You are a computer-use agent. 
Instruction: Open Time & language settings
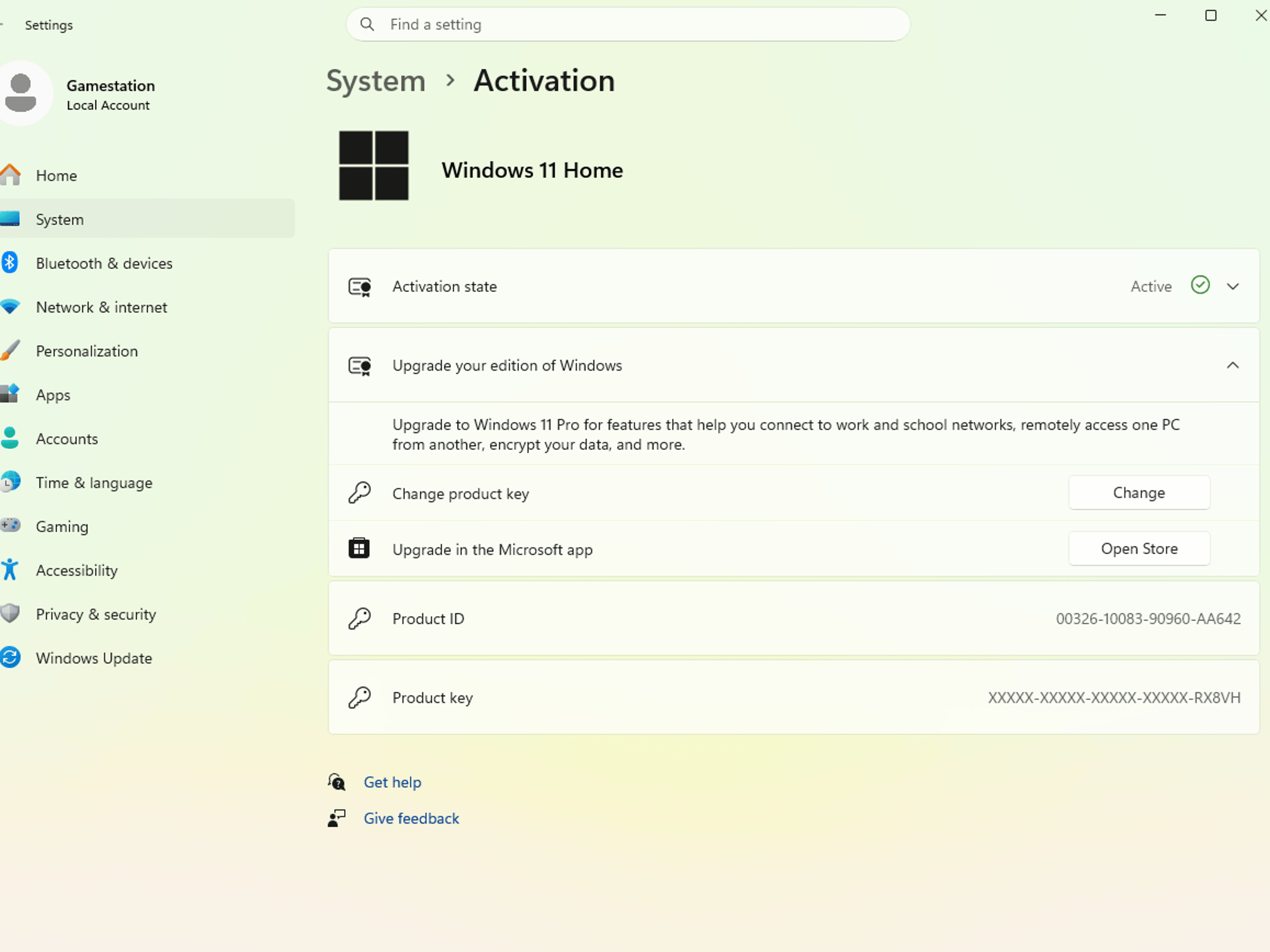click(x=147, y=482)
